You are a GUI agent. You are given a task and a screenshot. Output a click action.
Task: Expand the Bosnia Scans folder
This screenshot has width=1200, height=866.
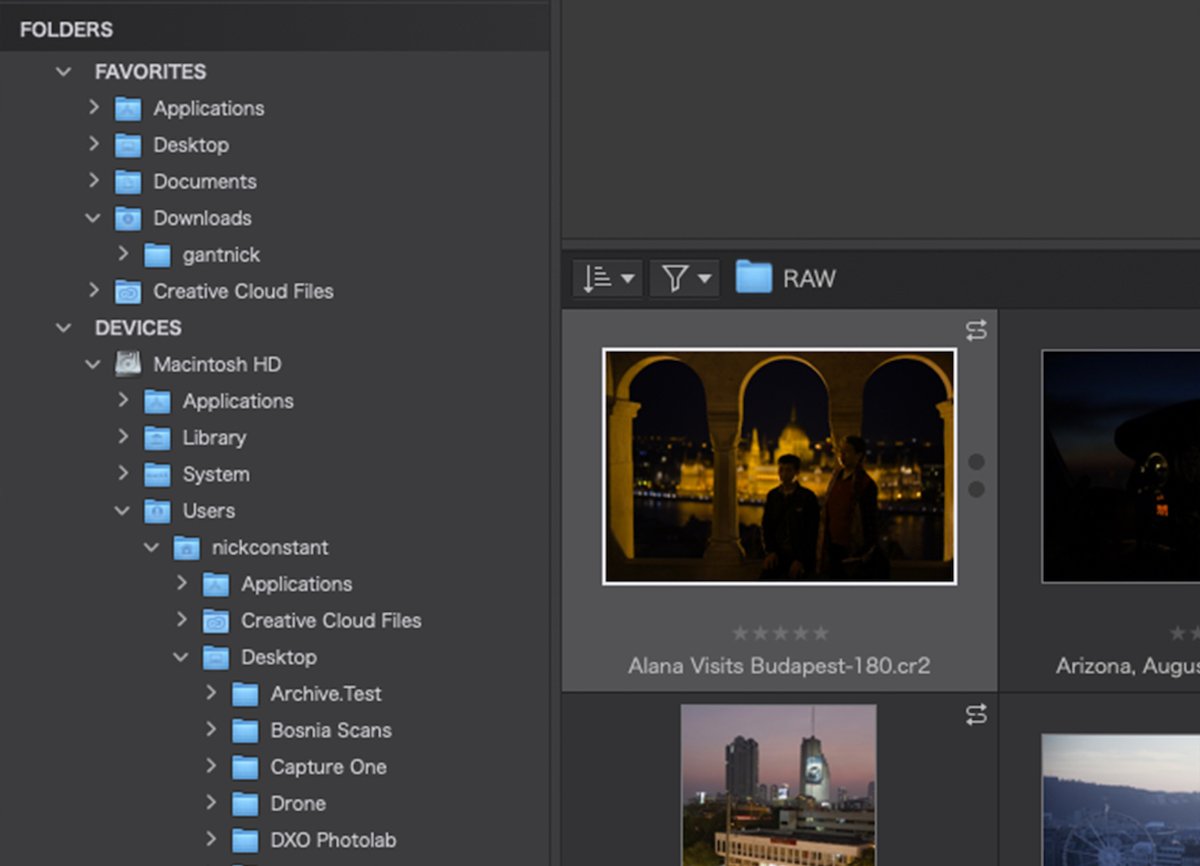211,730
